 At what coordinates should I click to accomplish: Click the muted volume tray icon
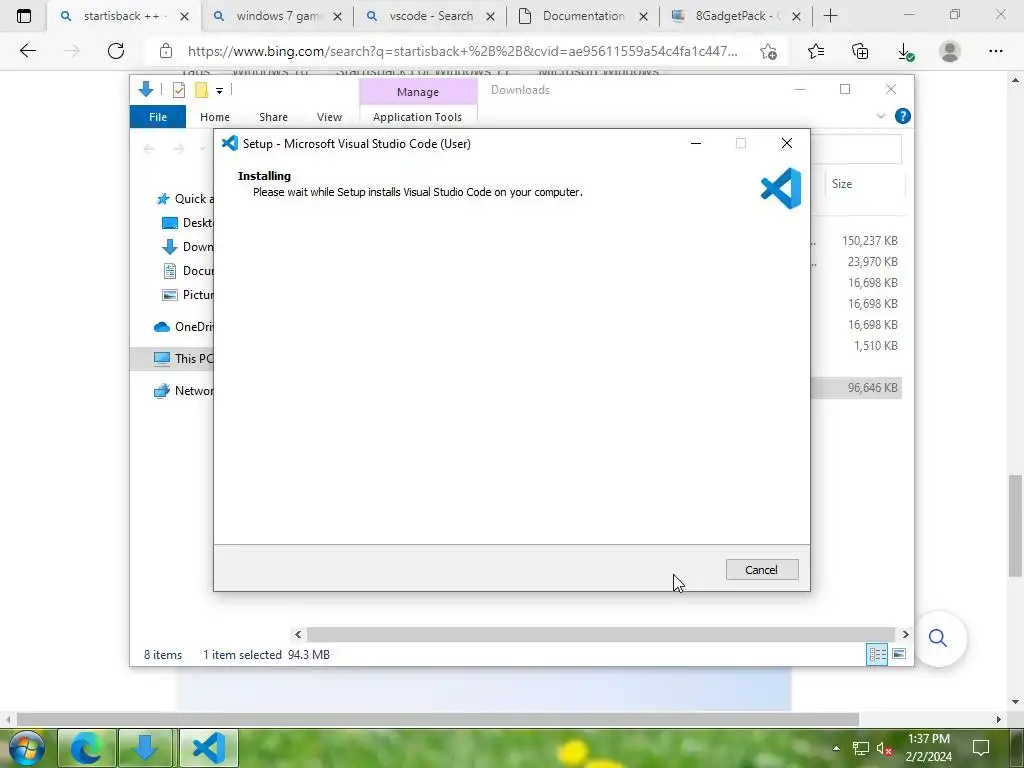click(x=884, y=749)
